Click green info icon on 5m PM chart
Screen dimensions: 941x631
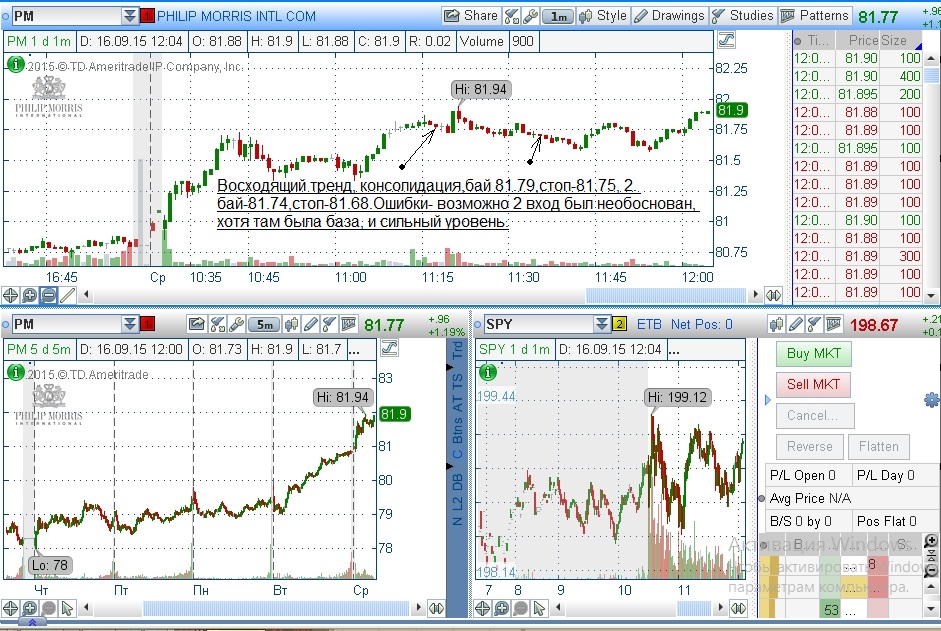click(x=16, y=373)
